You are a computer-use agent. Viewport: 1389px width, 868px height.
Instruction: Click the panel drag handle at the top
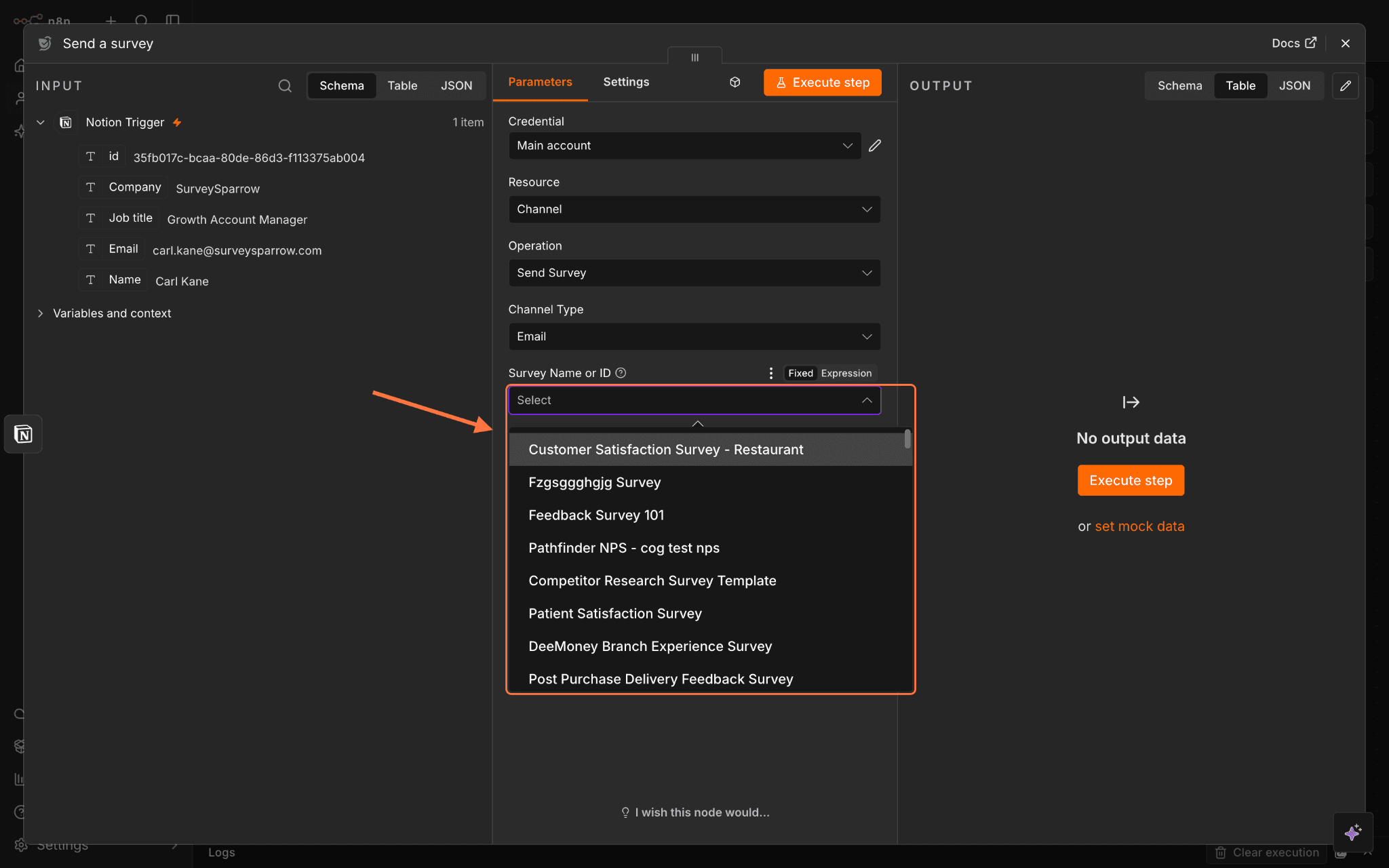(694, 58)
